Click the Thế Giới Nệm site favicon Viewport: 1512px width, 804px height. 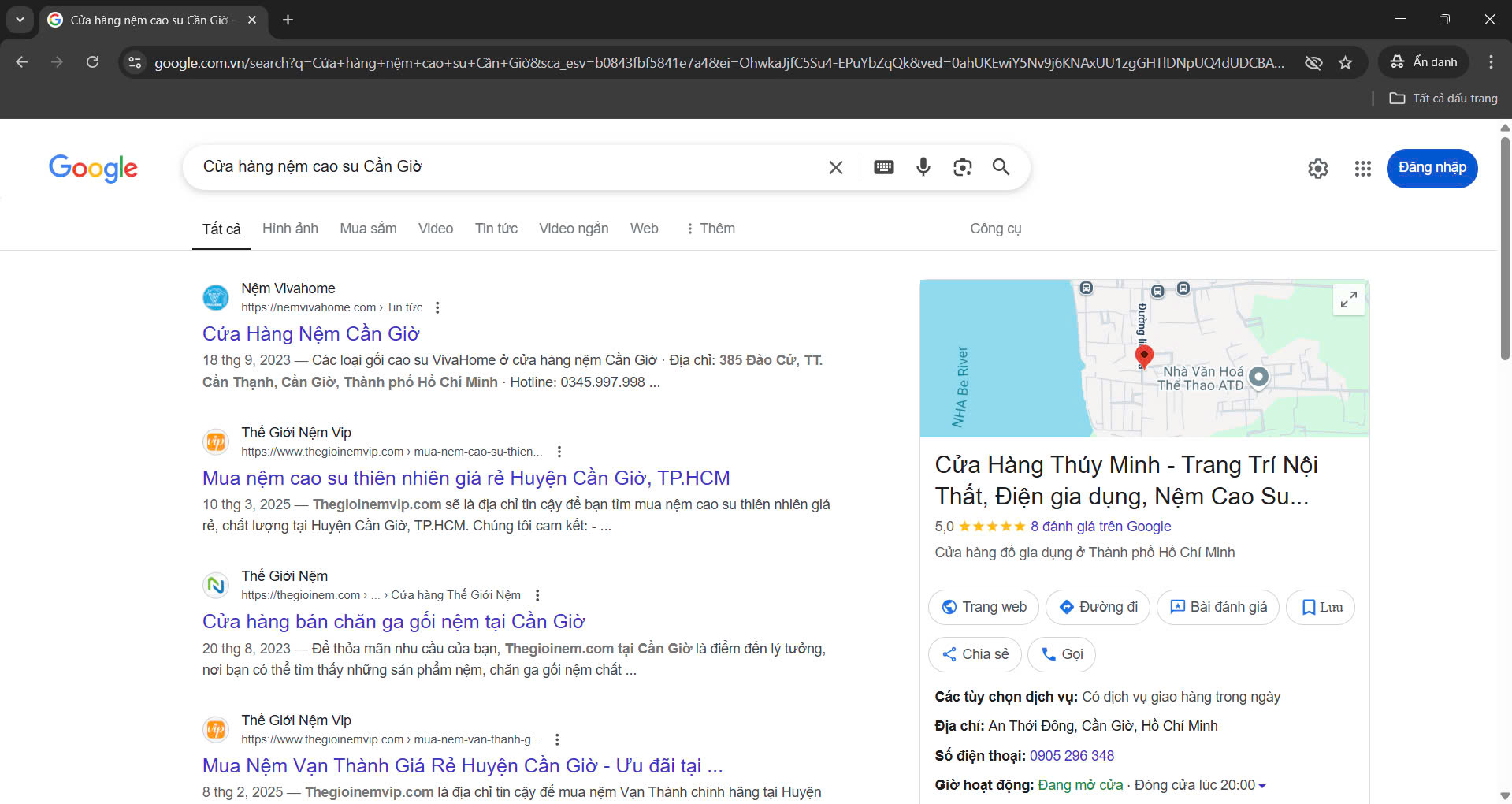(216, 585)
